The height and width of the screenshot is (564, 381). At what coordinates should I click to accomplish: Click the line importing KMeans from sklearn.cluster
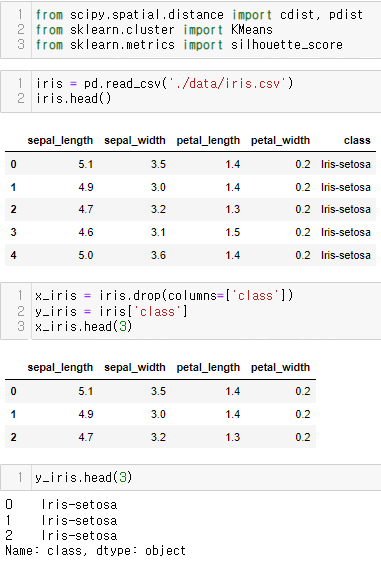154,30
